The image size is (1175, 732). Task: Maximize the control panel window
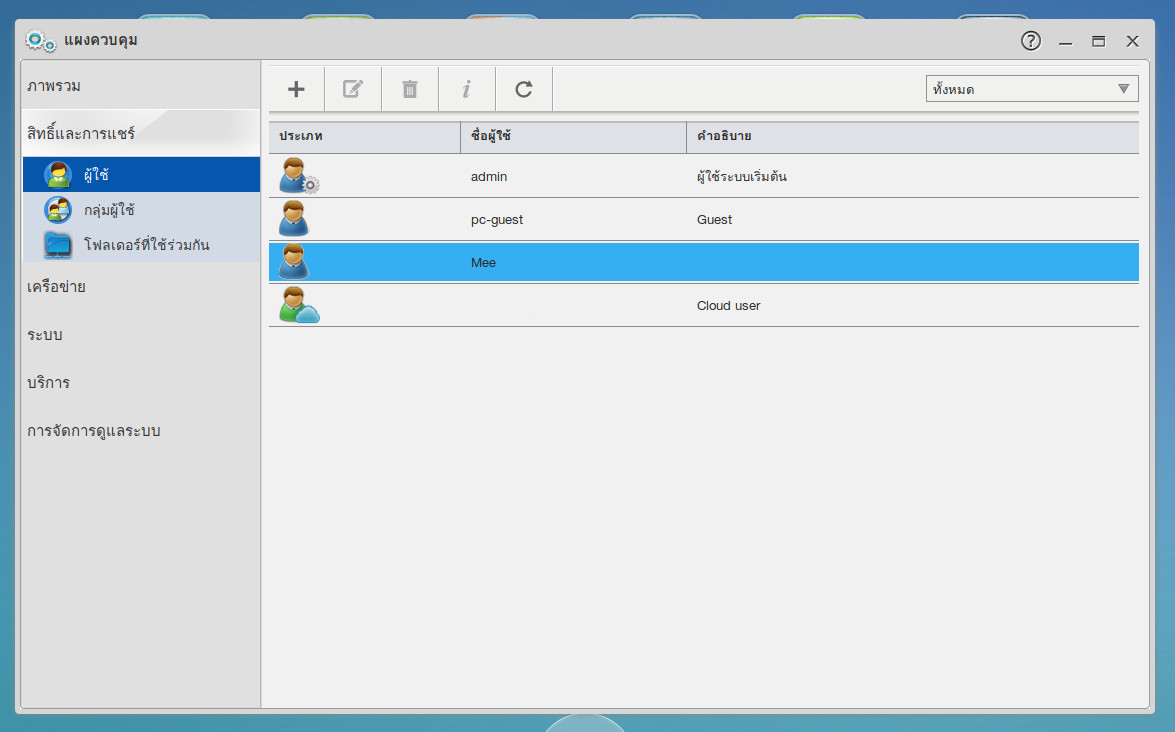click(x=1099, y=41)
